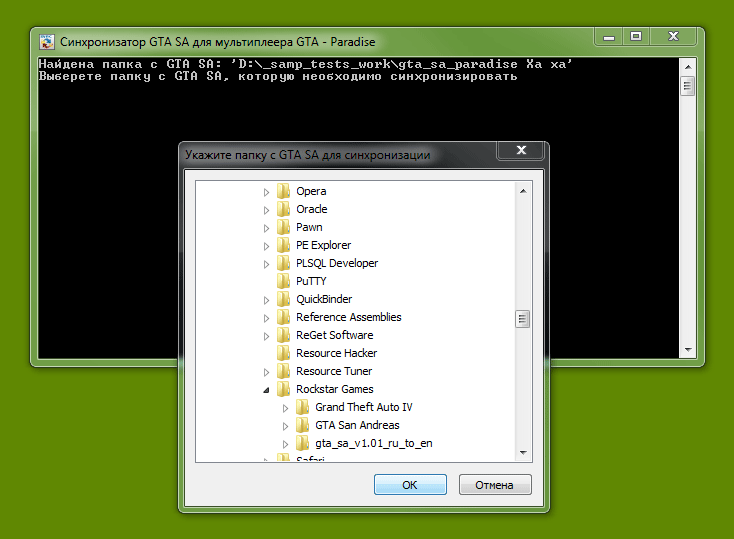Click the Grand Theft Auto IV folder icon

[302, 407]
